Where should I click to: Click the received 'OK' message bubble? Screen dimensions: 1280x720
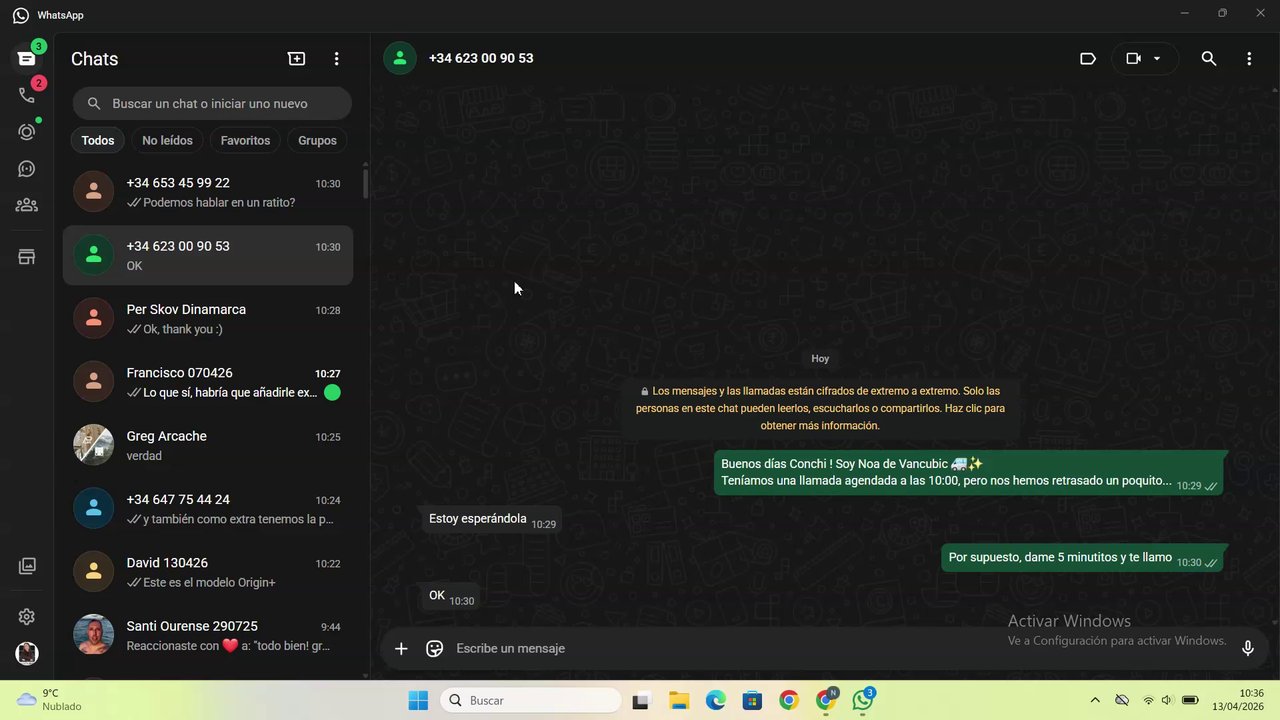point(449,597)
